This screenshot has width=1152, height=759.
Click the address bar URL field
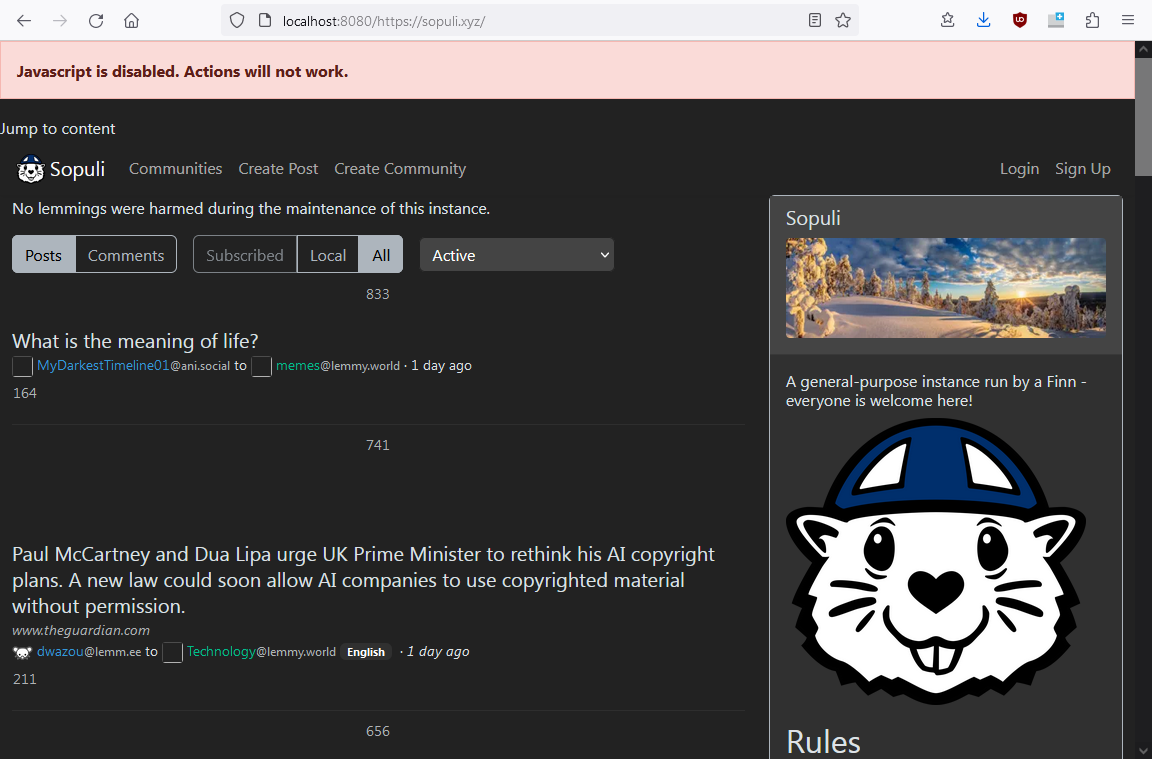coord(540,21)
